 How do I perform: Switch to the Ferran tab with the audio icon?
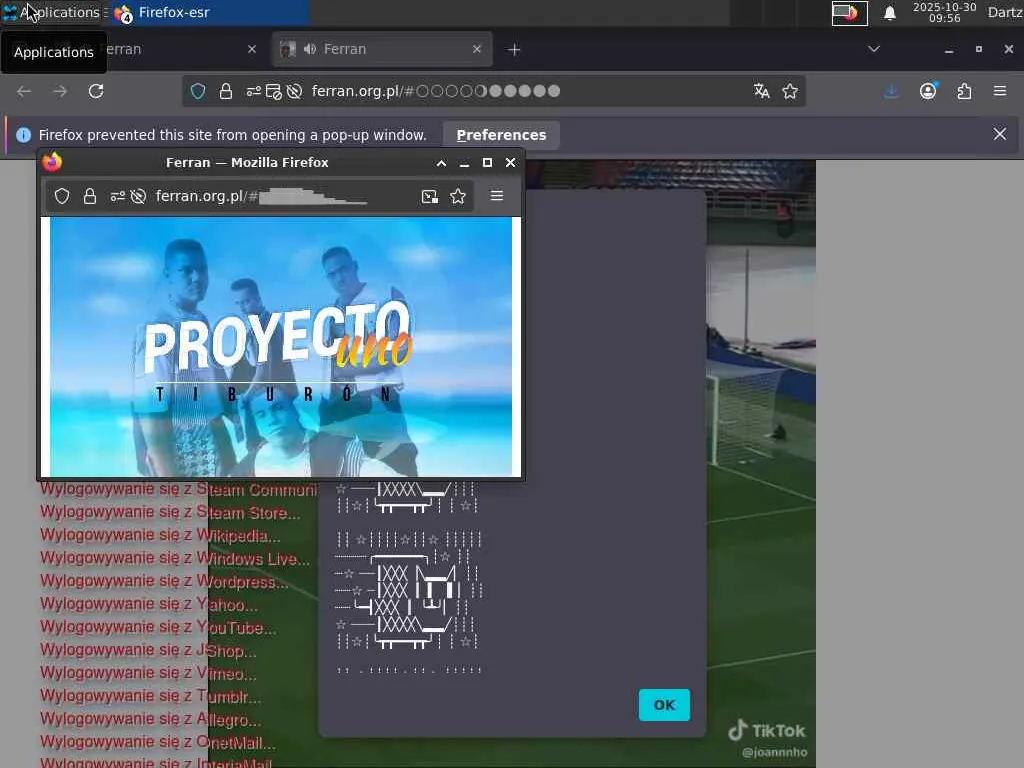coord(382,49)
